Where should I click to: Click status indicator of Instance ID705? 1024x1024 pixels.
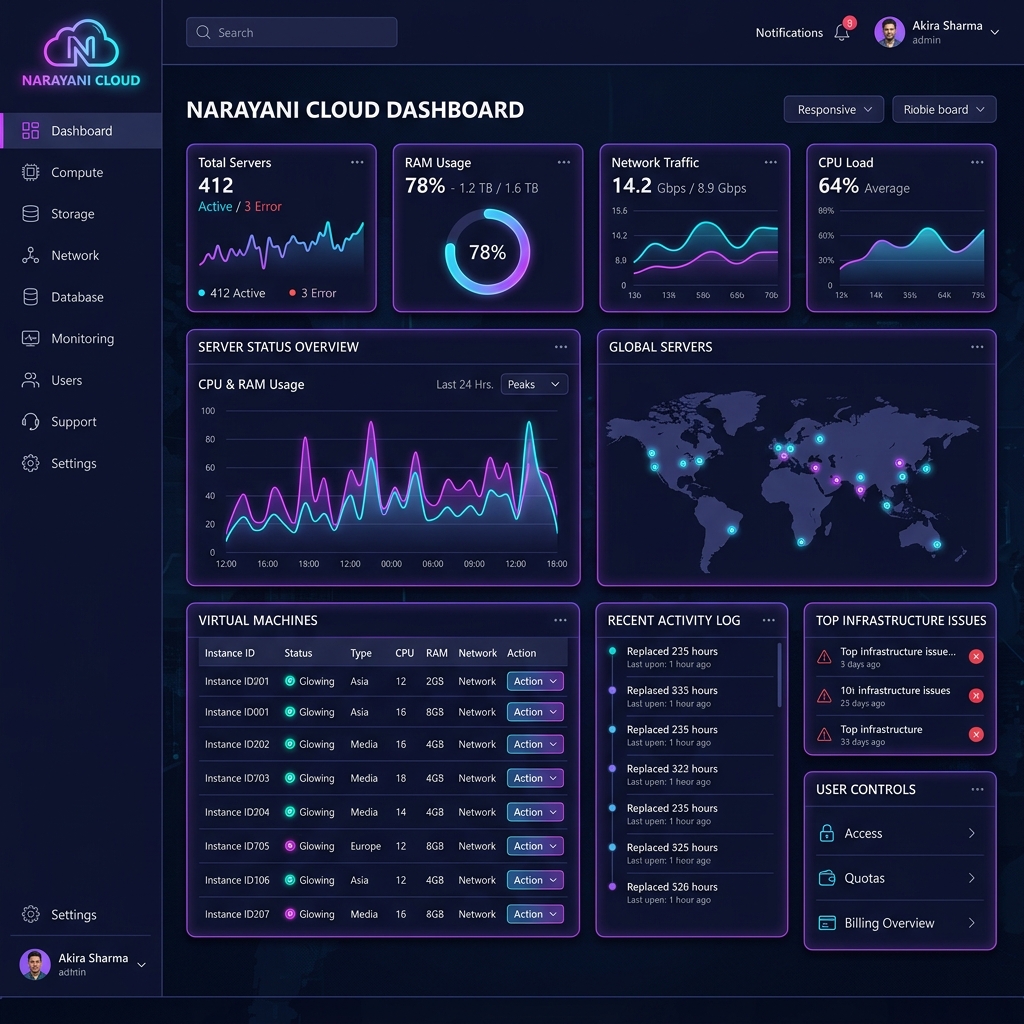pyautogui.click(x=290, y=846)
